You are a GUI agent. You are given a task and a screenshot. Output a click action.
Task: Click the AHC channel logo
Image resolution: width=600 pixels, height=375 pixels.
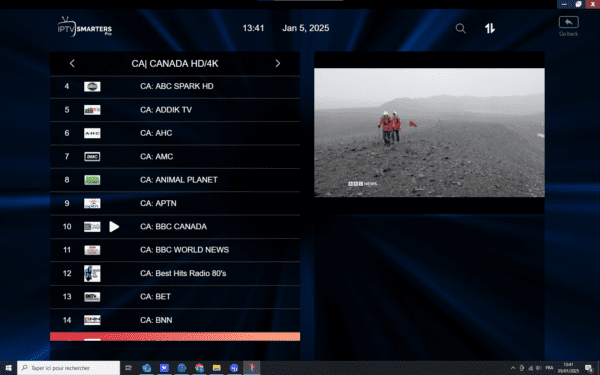(92, 133)
